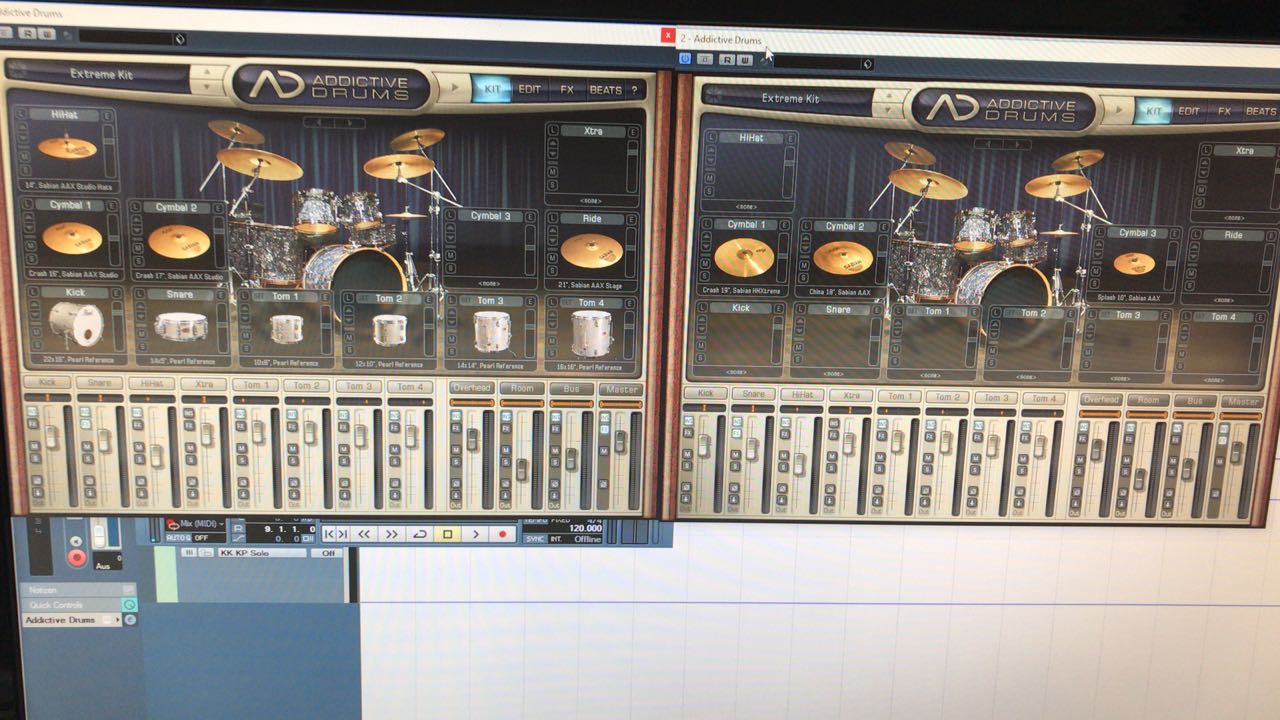1280x720 pixels.
Task: Open the EDIT page in left Addictive Drums
Action: pos(530,90)
